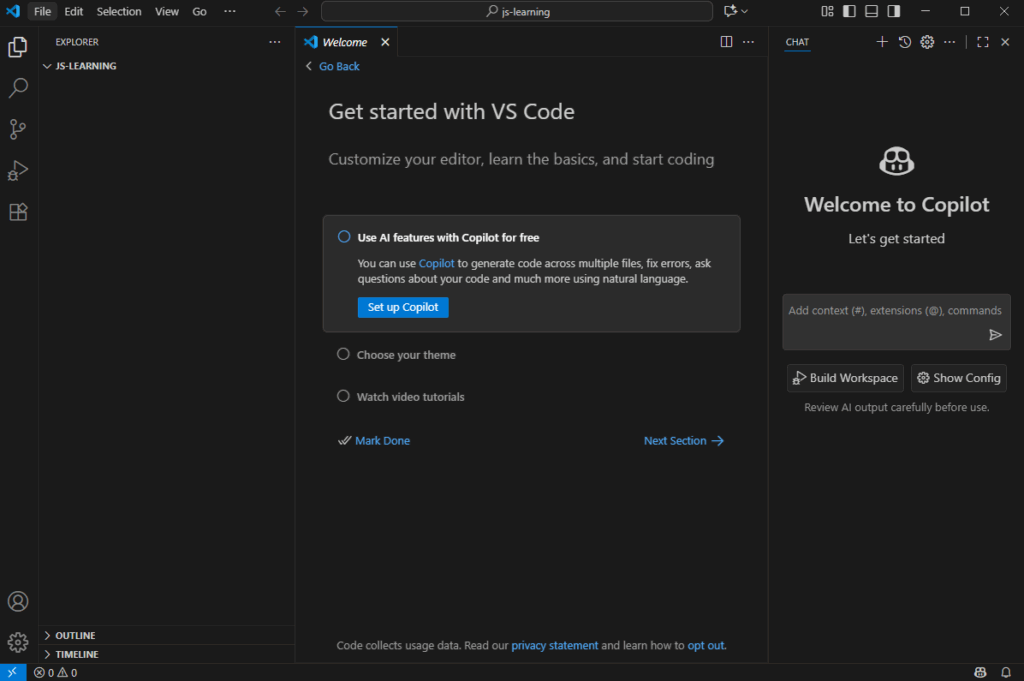The width and height of the screenshot is (1024, 681).
Task: Open the Search view in activity bar
Action: click(x=18, y=88)
